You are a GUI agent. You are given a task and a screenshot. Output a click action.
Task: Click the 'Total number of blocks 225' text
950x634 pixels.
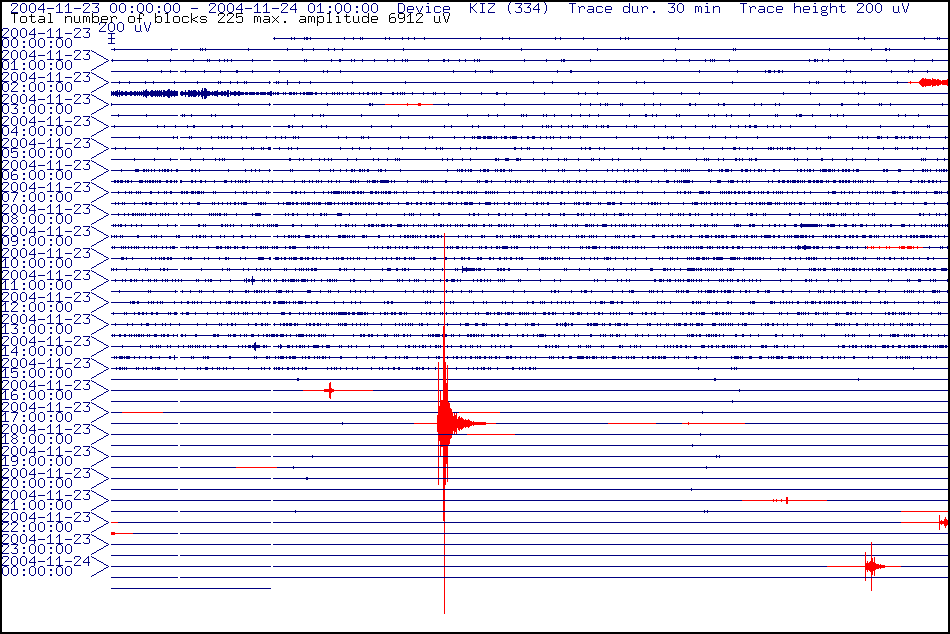pos(121,19)
